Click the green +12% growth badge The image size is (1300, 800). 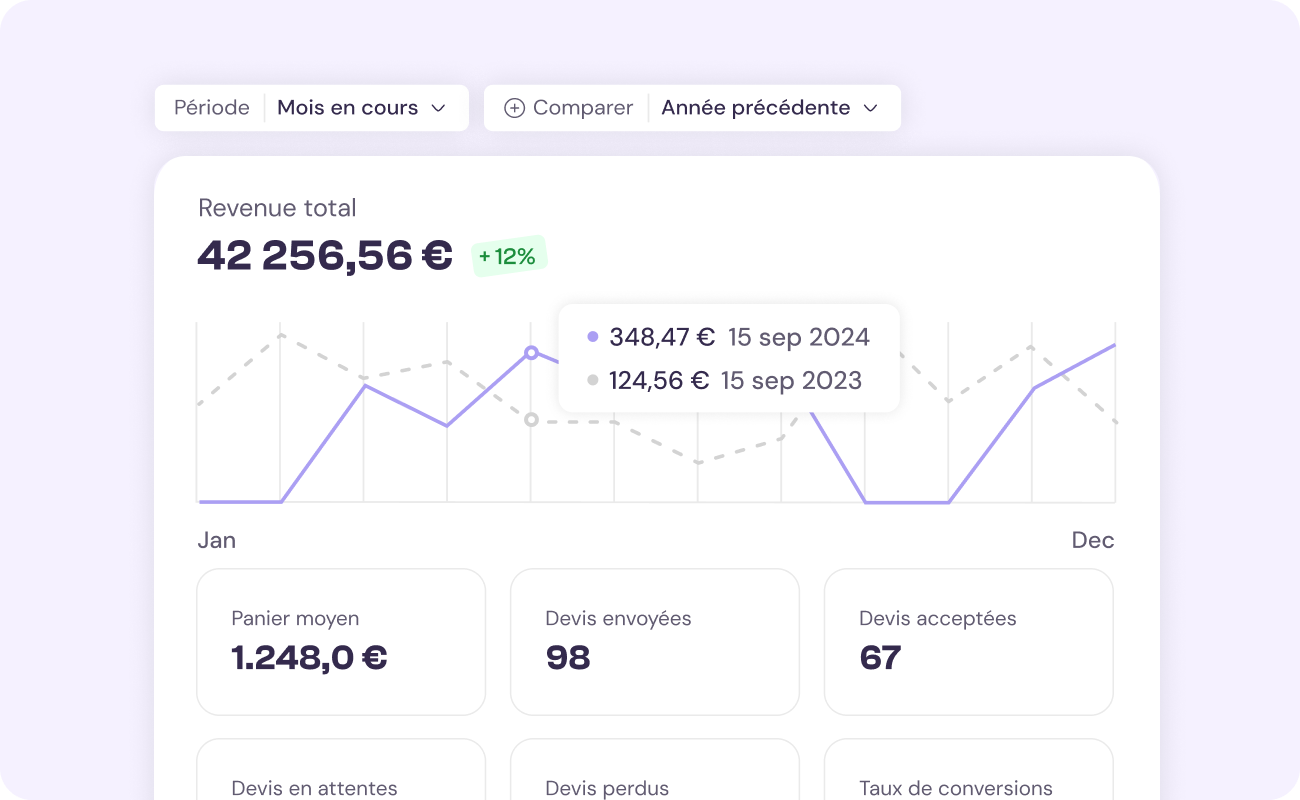coord(509,256)
